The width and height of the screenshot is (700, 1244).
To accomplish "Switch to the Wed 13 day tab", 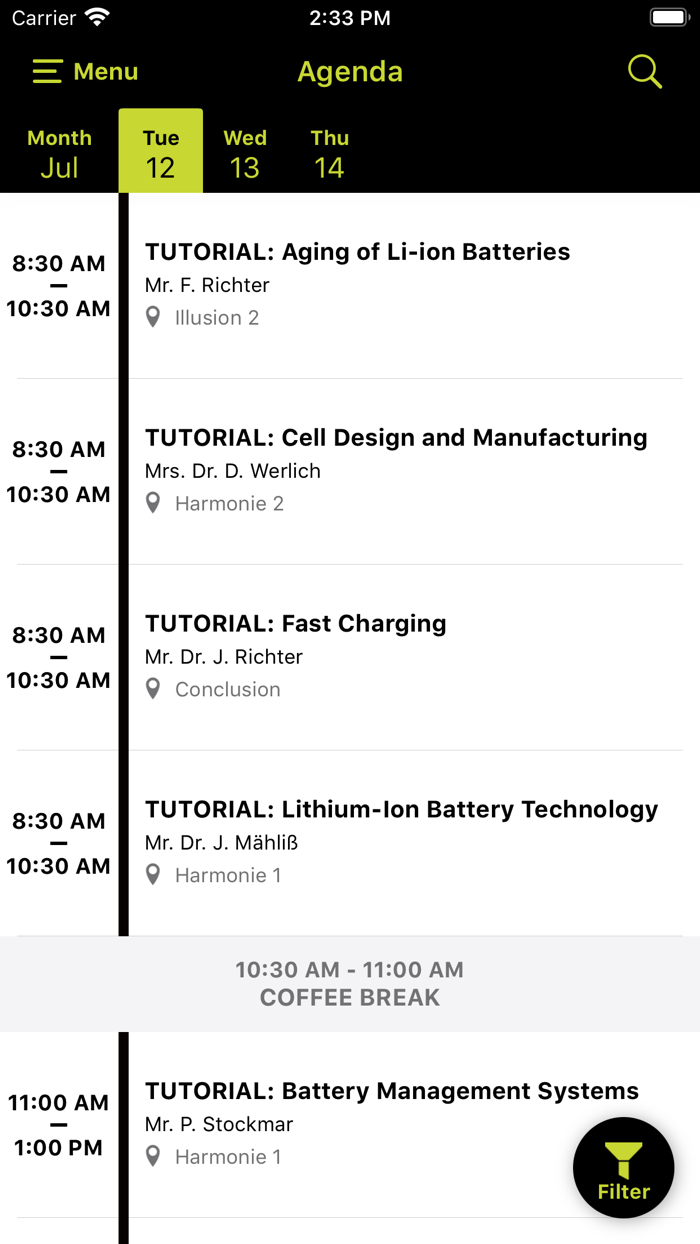I will (x=245, y=152).
